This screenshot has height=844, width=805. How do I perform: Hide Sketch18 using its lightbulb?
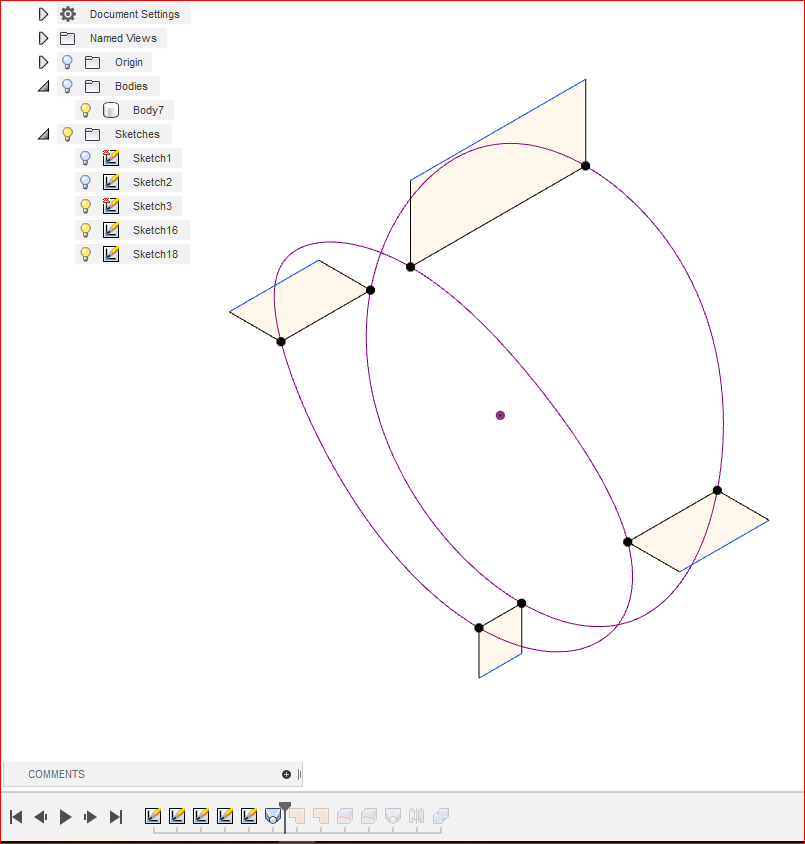(86, 254)
